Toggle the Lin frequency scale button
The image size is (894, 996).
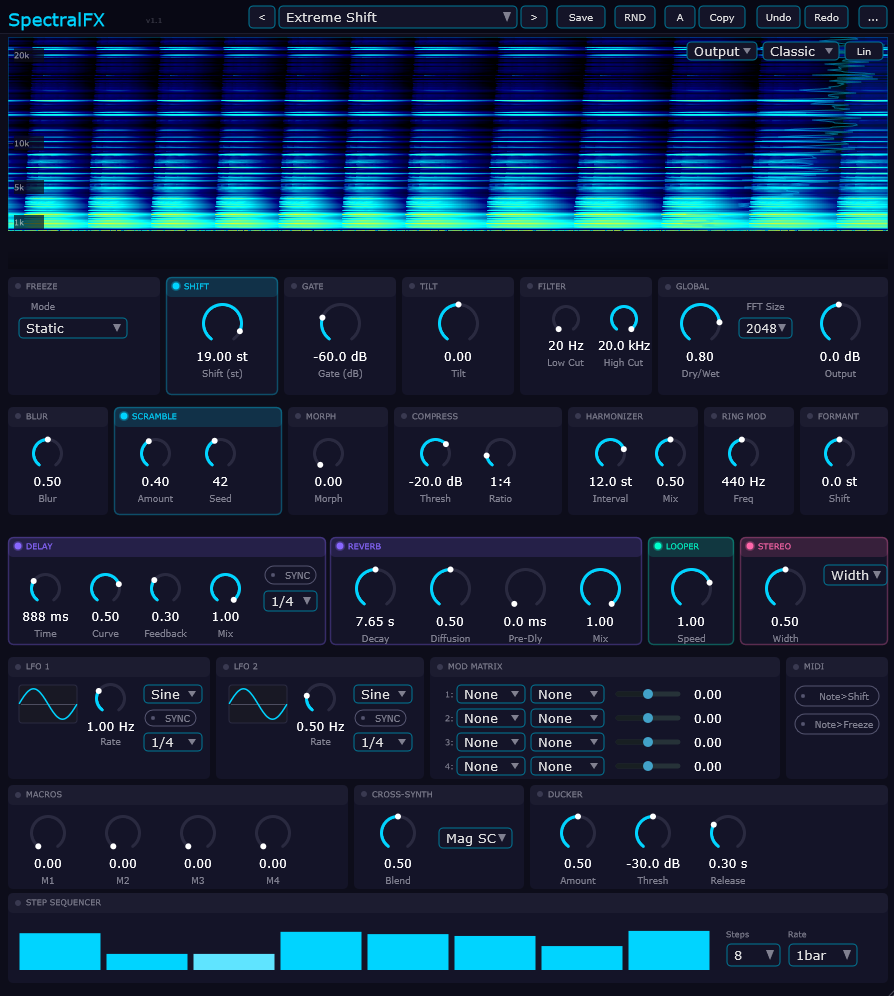(x=864, y=51)
